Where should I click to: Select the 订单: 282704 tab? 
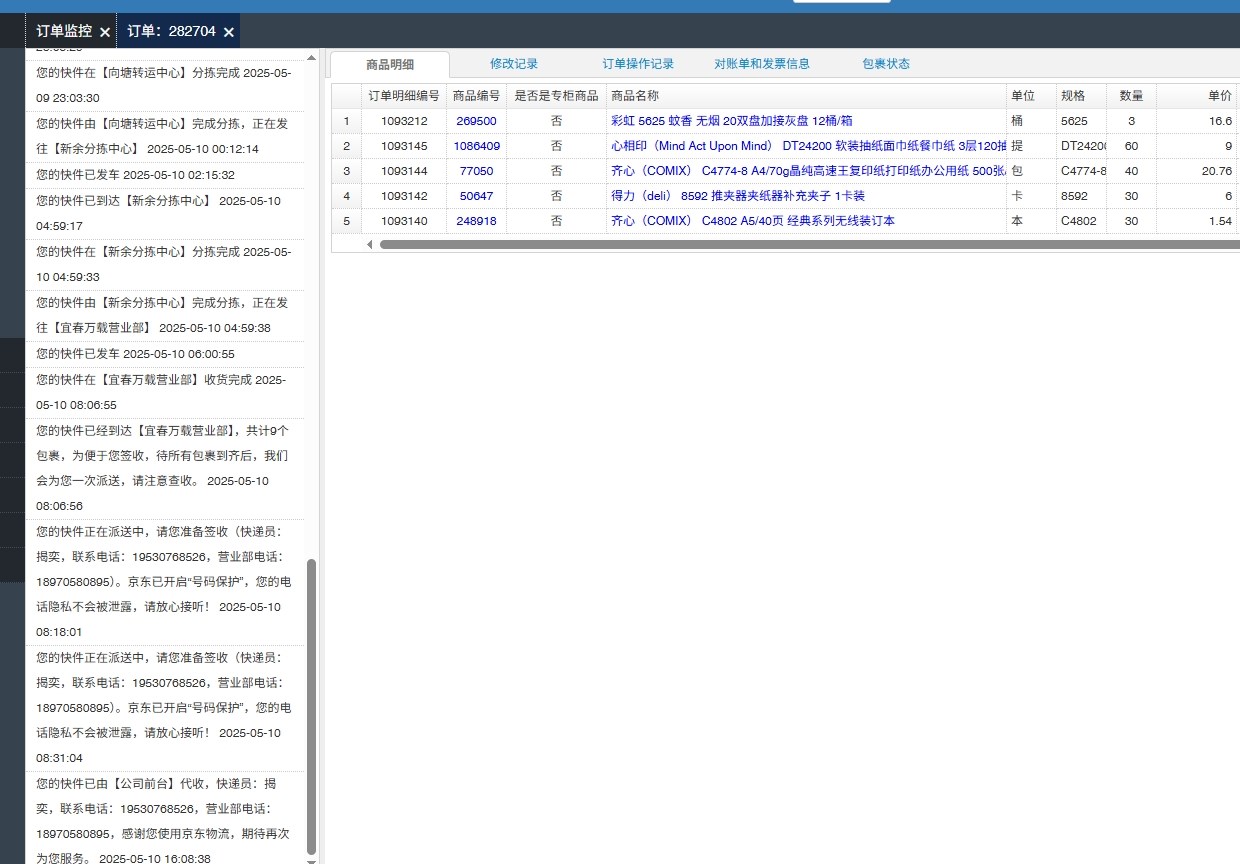[171, 31]
